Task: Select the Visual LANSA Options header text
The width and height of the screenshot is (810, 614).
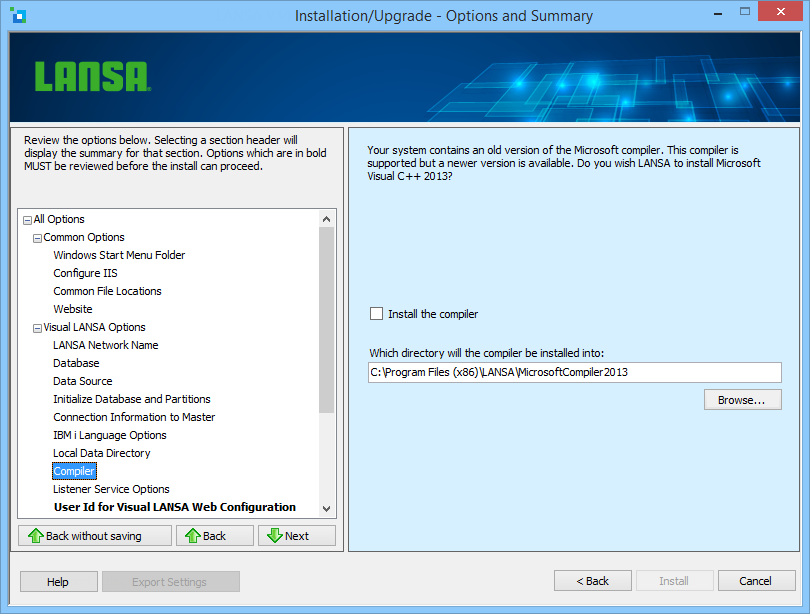Action: point(95,327)
